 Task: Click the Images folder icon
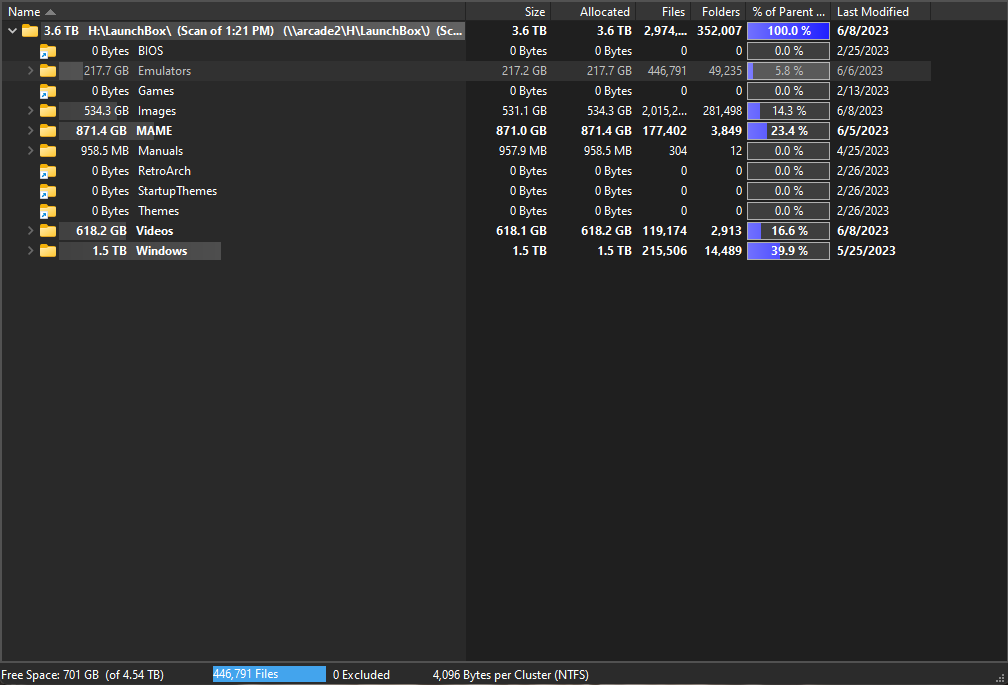[x=48, y=111]
